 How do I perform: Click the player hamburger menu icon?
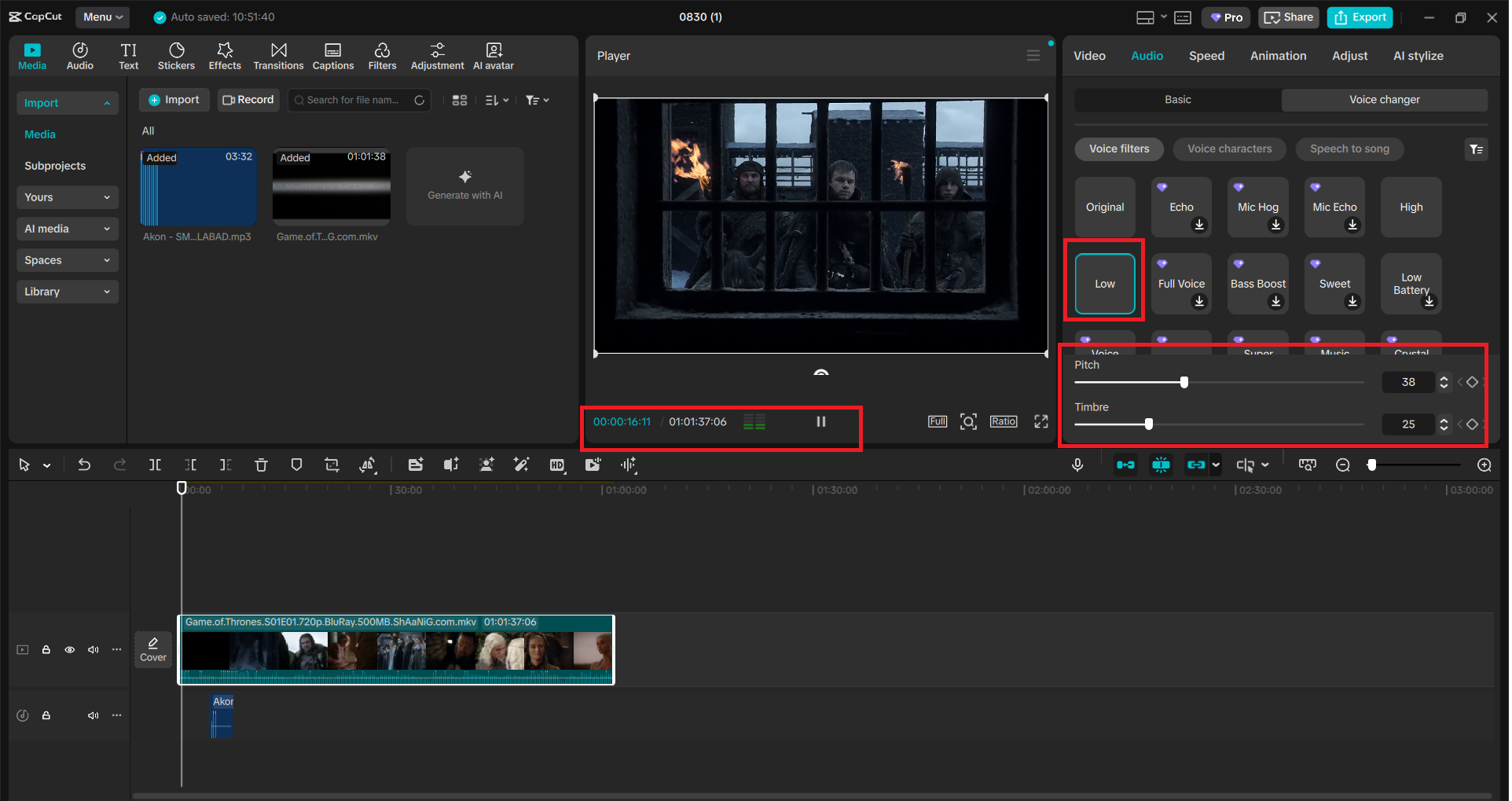coord(1033,56)
